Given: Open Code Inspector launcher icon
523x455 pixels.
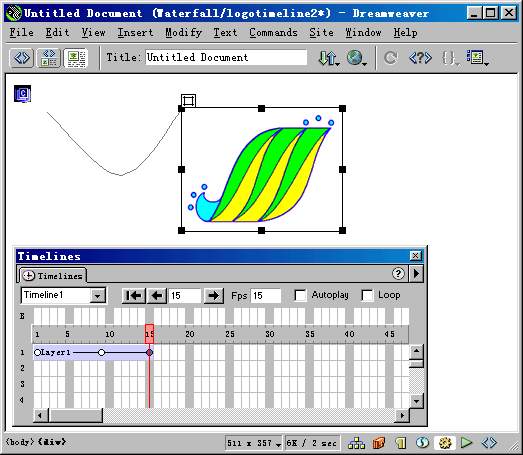Looking at the screenshot, I should click(489, 443).
